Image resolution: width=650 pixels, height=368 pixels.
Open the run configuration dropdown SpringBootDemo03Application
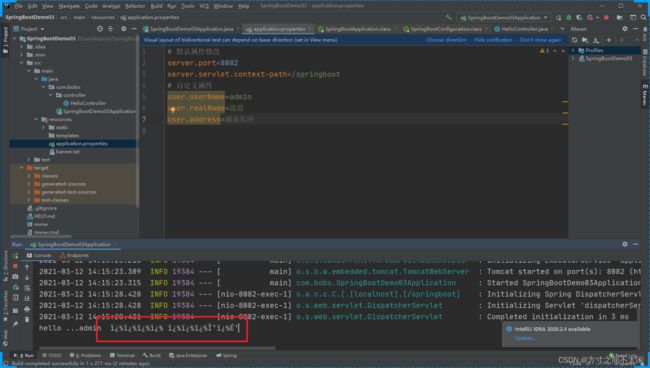504,17
